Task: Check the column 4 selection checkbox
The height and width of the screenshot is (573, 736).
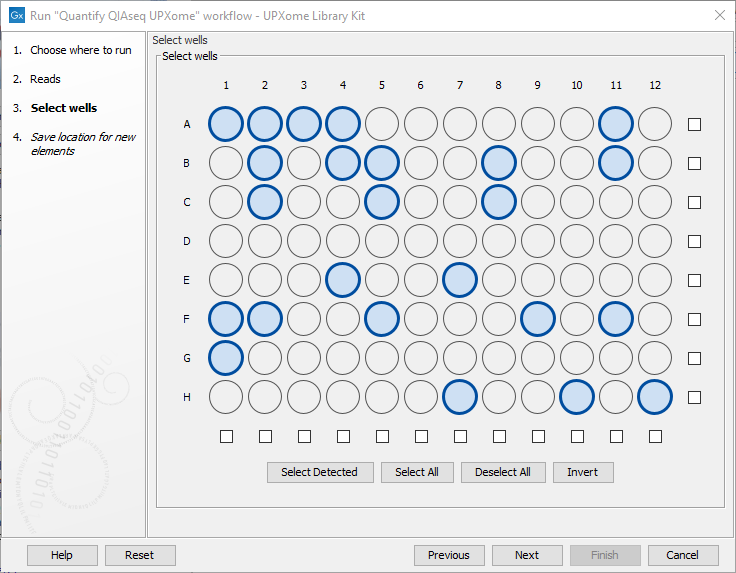Action: click(x=343, y=436)
